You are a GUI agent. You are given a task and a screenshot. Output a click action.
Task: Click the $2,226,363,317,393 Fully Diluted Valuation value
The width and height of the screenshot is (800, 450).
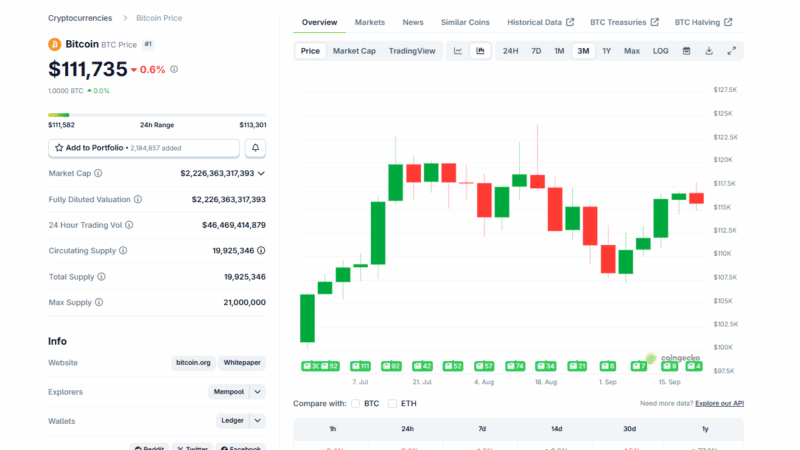[x=229, y=199]
